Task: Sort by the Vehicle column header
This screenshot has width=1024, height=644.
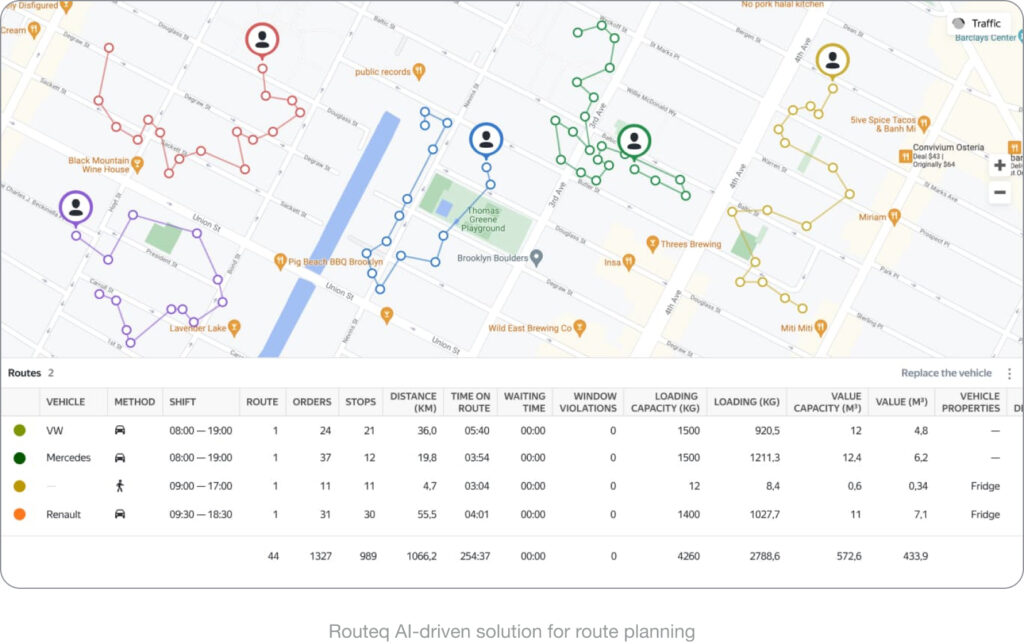Action: [x=65, y=402]
